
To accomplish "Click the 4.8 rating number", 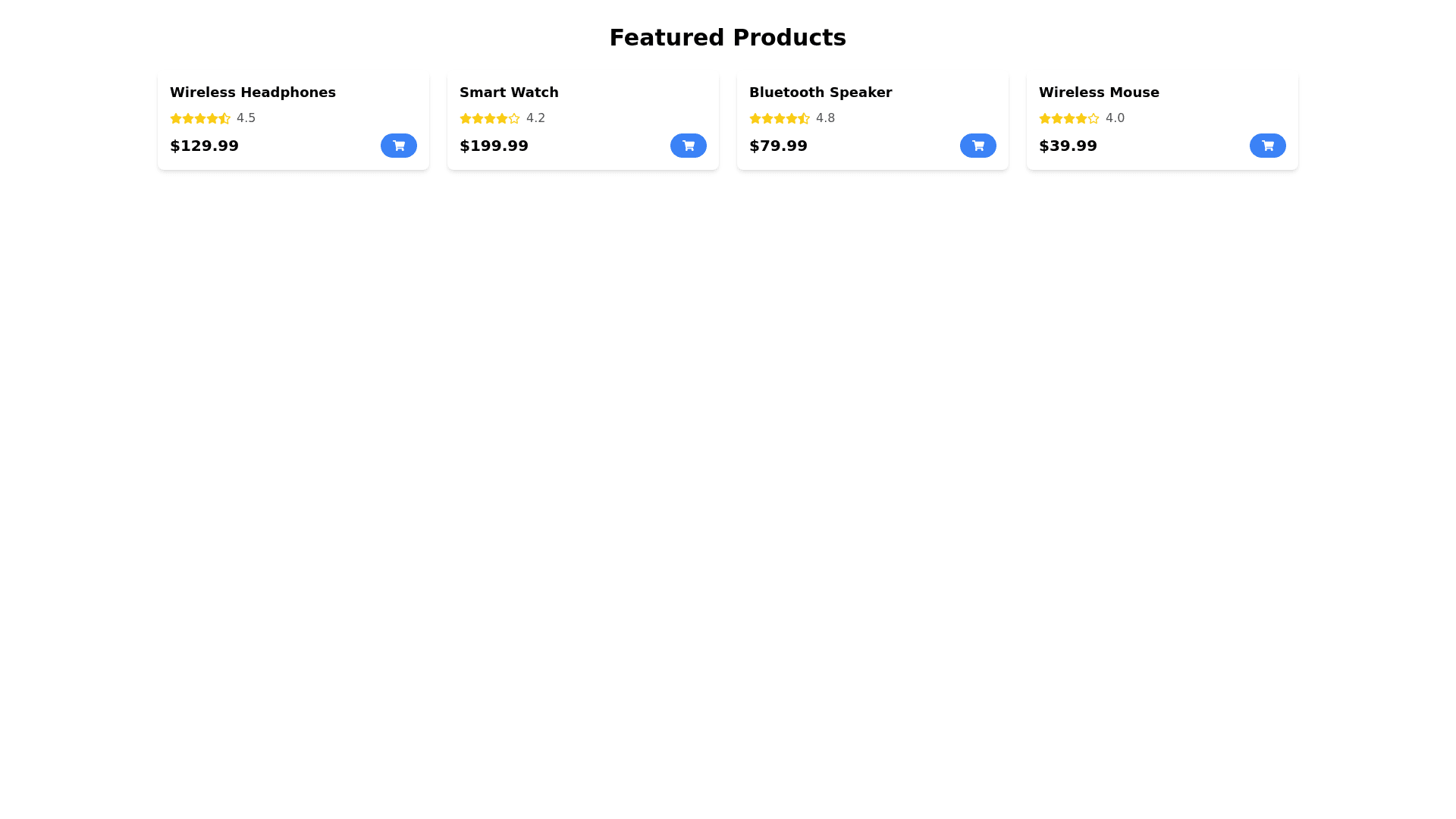I will coord(825,118).
